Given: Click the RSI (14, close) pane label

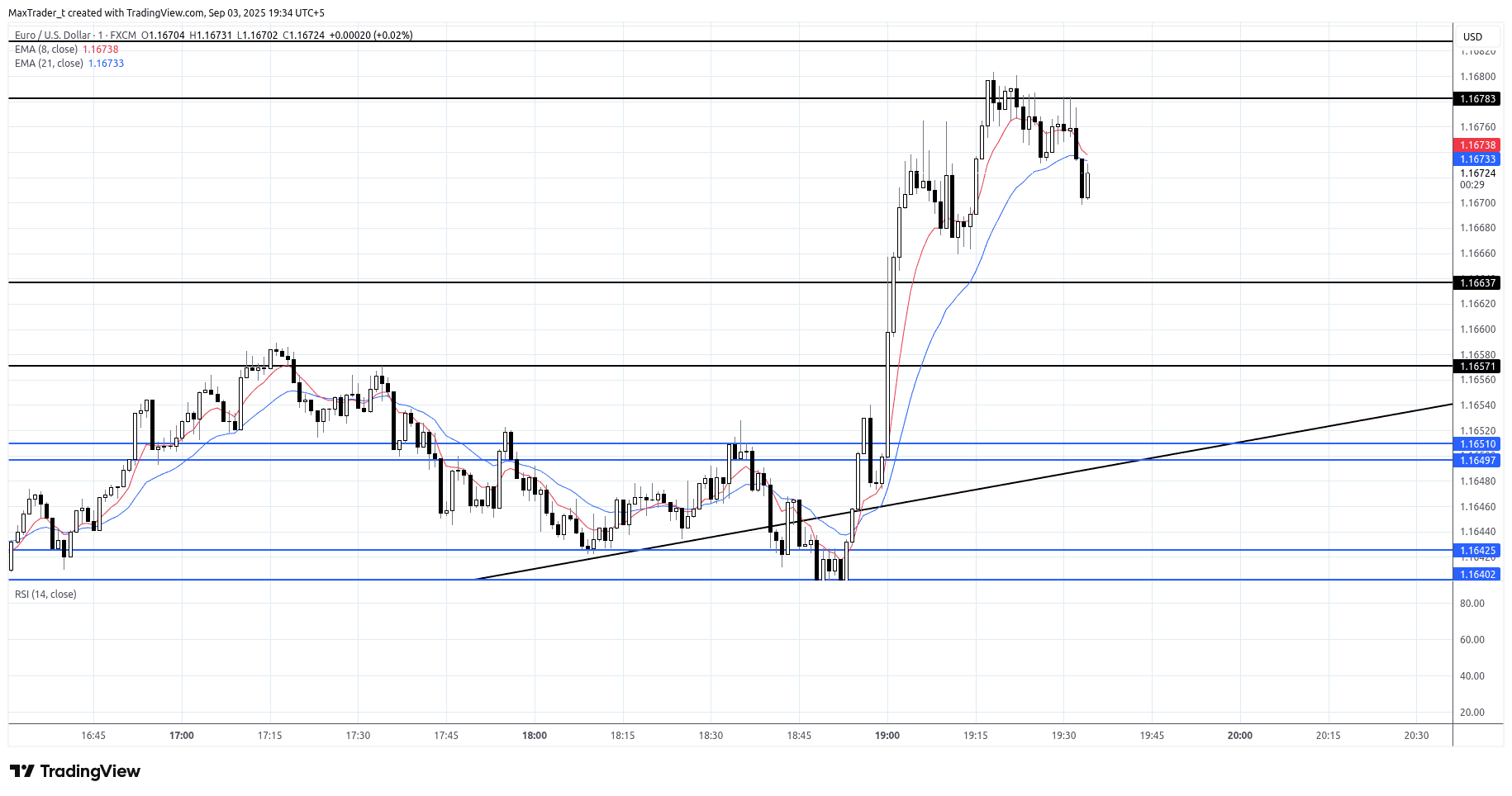Looking at the screenshot, I should 45,595.
